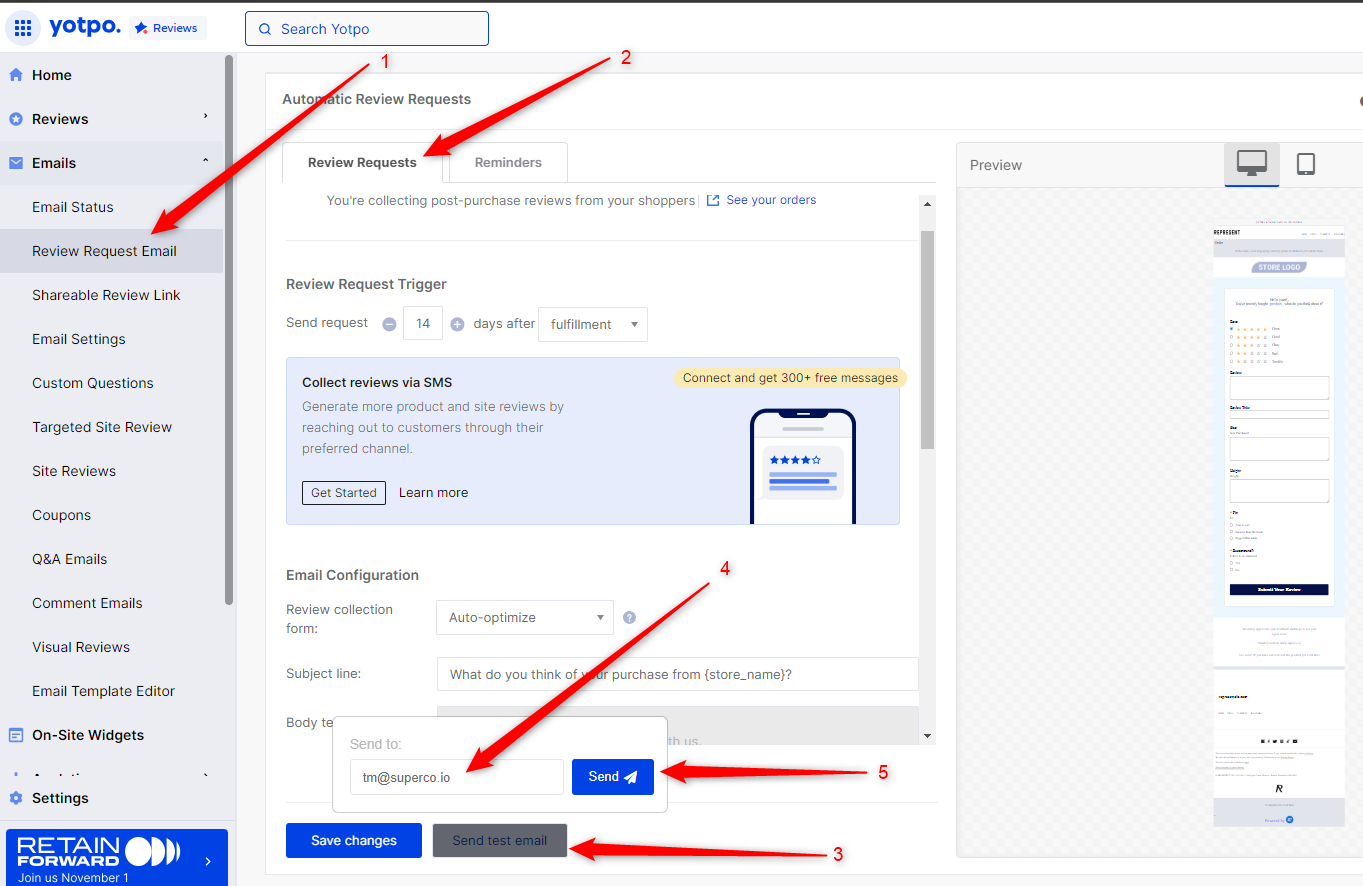Click the blue Send button
1363x886 pixels.
tap(613, 777)
